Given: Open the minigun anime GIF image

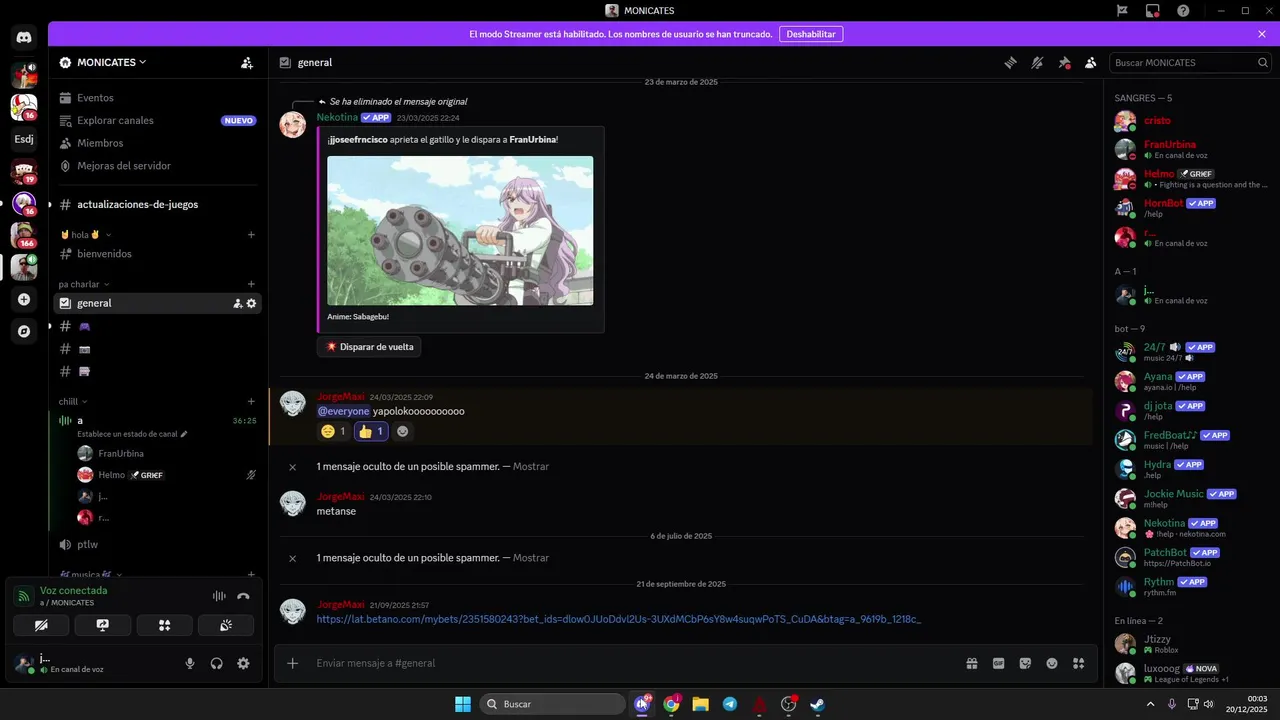Looking at the screenshot, I should coord(460,230).
